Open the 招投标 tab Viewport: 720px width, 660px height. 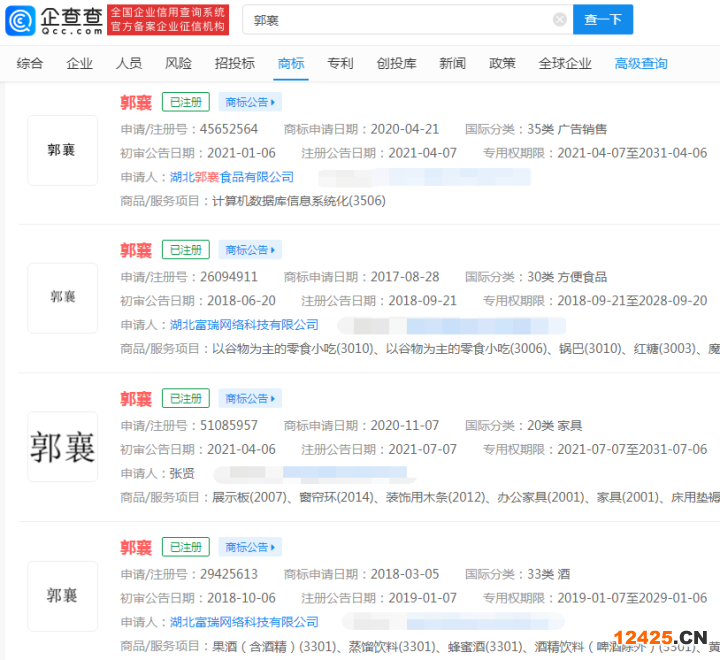[x=235, y=63]
